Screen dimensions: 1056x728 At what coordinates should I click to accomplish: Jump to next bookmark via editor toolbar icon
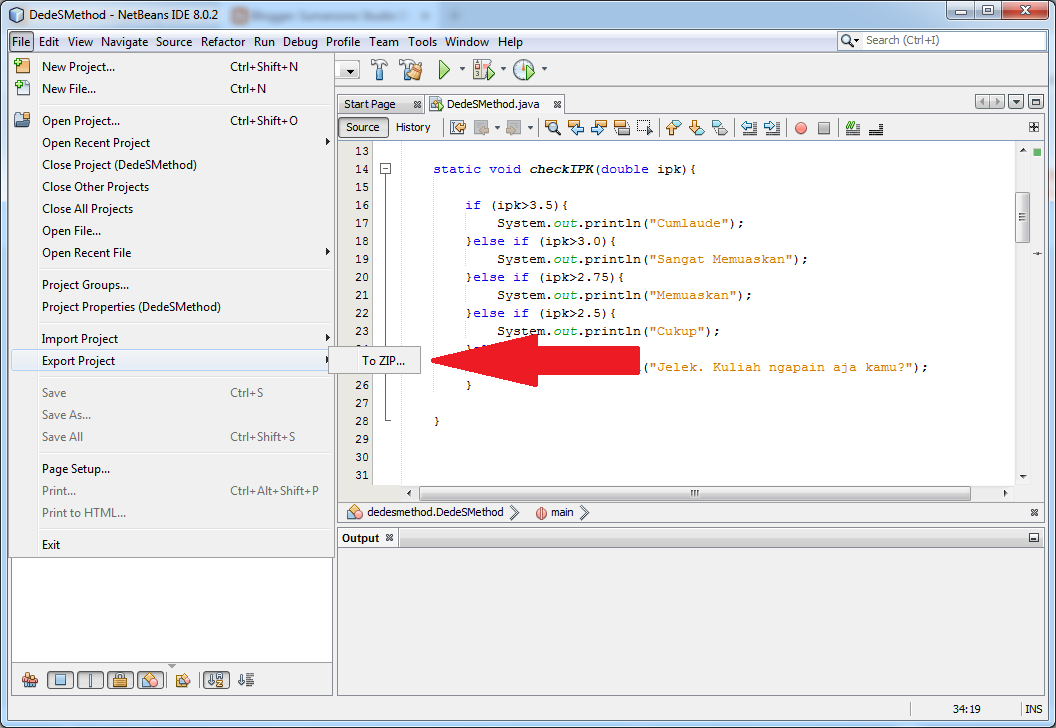695,128
